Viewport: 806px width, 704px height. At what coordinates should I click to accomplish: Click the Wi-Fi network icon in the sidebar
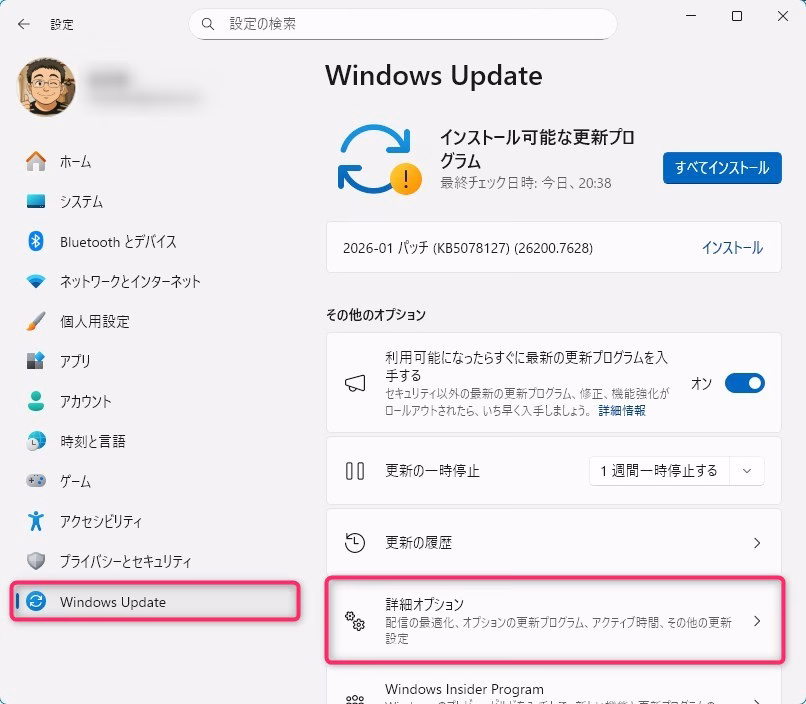click(36, 281)
